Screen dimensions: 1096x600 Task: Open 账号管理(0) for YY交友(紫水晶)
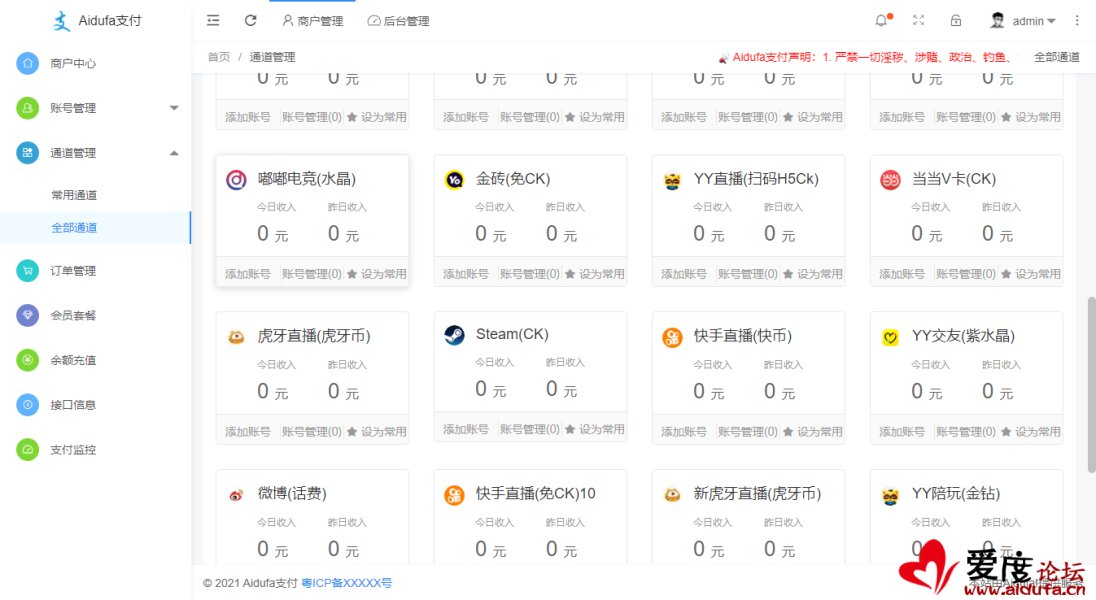pos(966,431)
